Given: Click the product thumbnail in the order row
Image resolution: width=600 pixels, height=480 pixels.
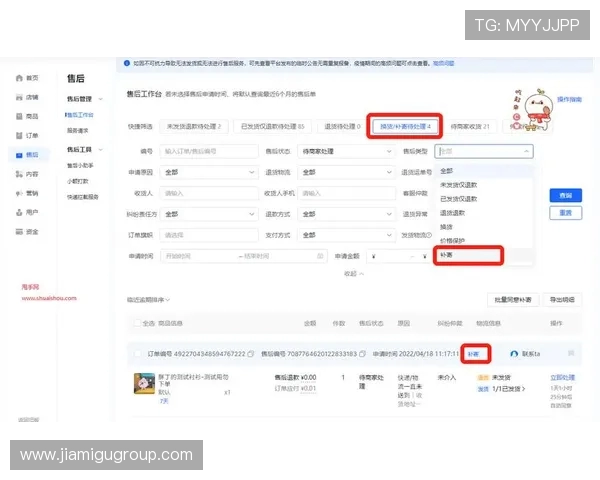Looking at the screenshot, I should [x=144, y=383].
